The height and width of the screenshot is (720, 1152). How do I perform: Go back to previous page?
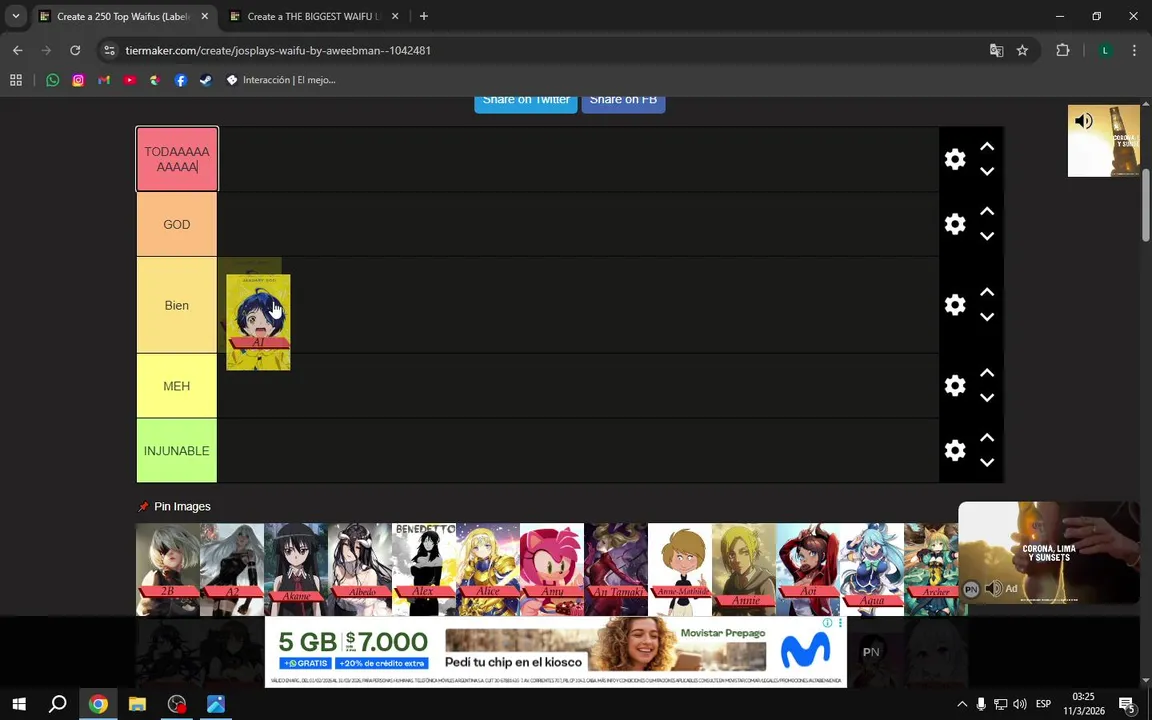pyautogui.click(x=18, y=50)
